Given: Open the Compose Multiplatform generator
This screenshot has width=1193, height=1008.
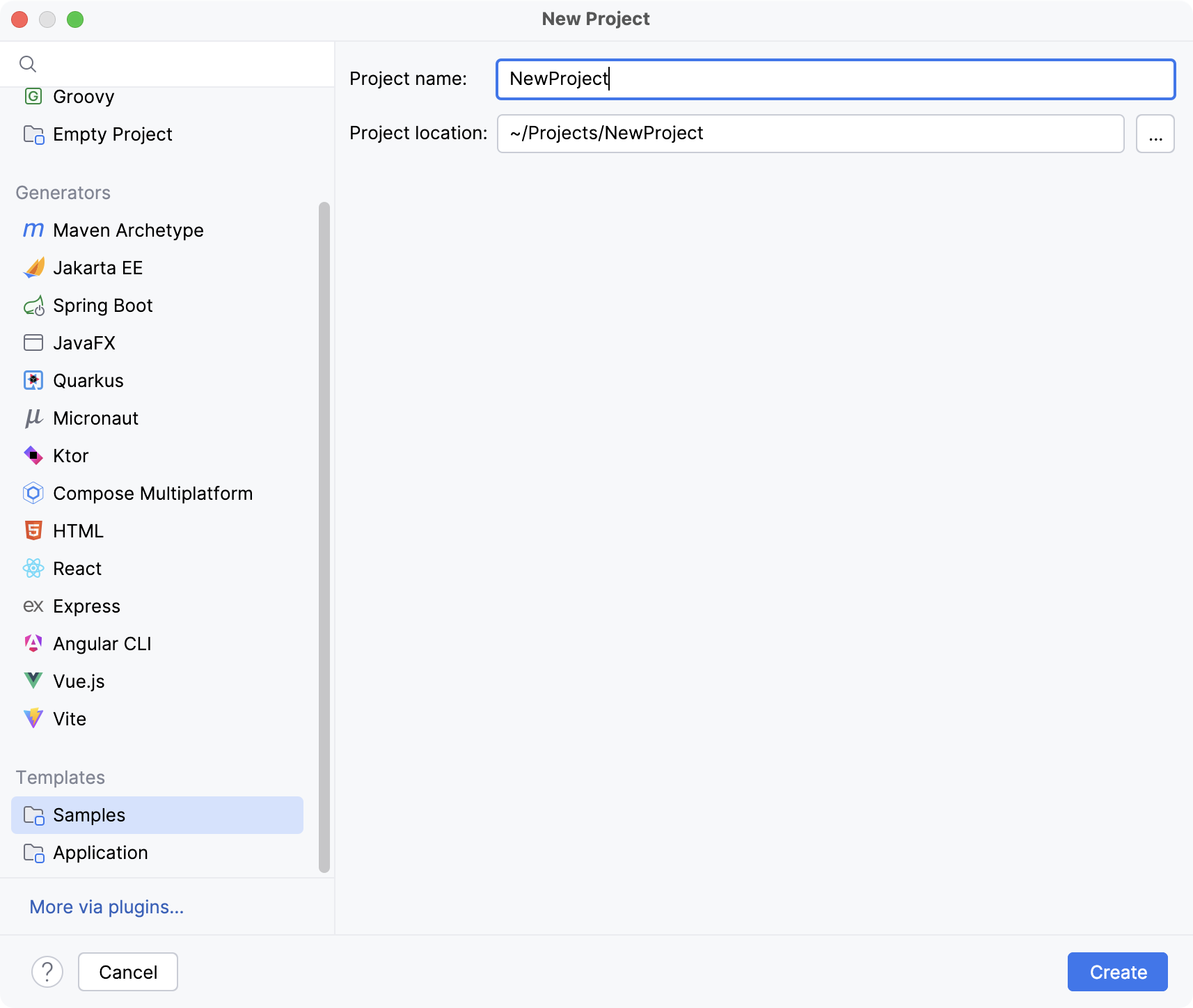Looking at the screenshot, I should pos(152,493).
